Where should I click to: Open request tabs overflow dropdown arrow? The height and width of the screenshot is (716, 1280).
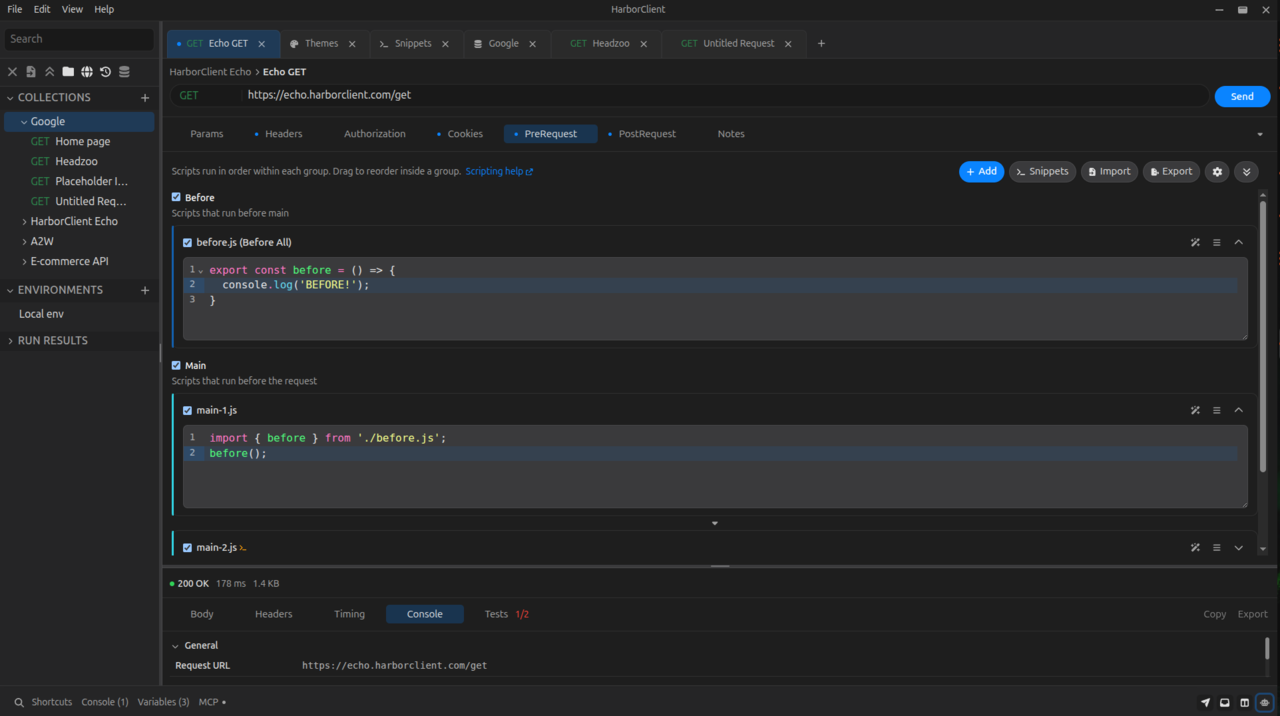tap(1260, 134)
